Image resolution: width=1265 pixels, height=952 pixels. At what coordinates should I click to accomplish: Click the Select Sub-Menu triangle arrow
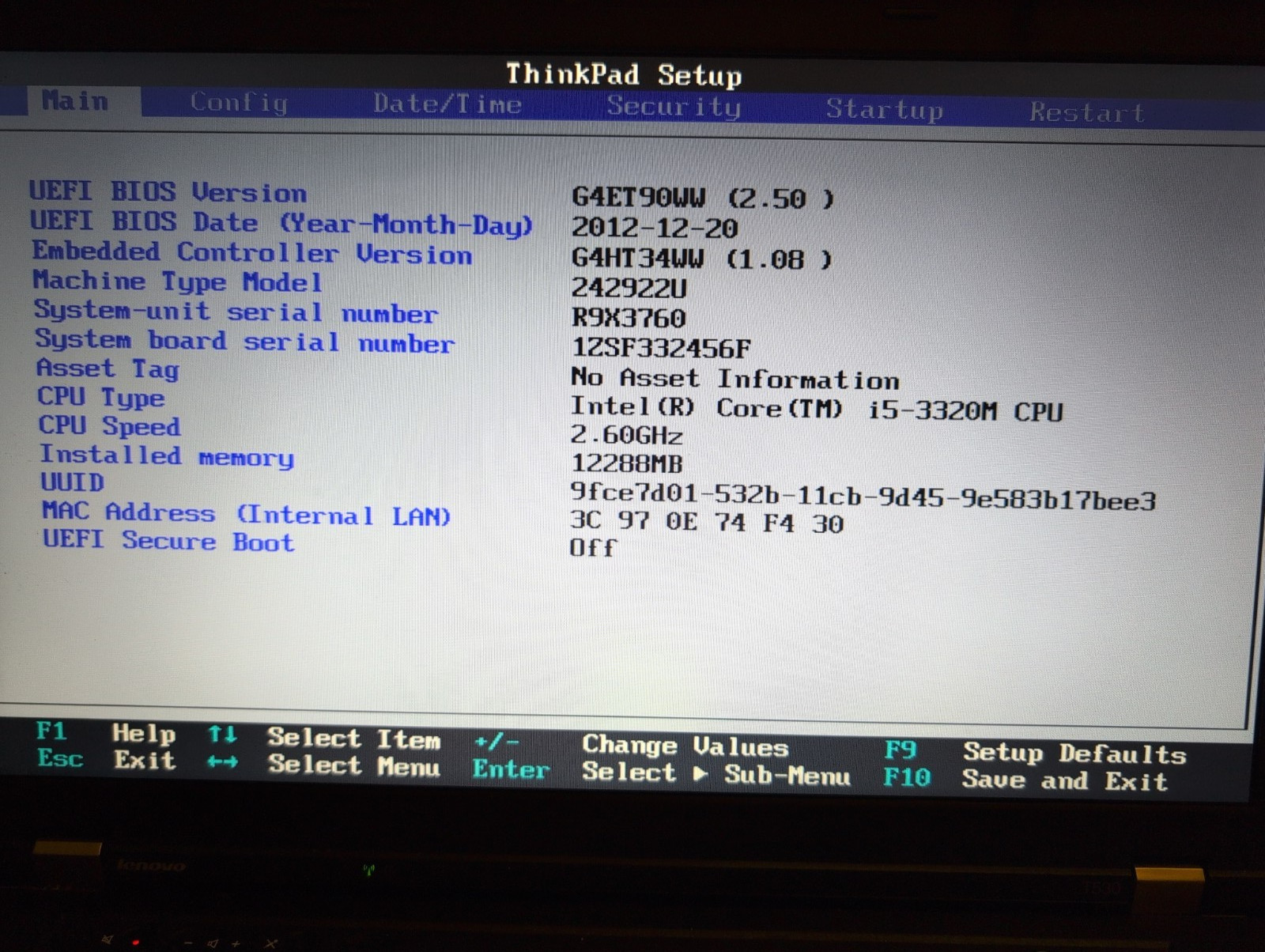coord(700,773)
